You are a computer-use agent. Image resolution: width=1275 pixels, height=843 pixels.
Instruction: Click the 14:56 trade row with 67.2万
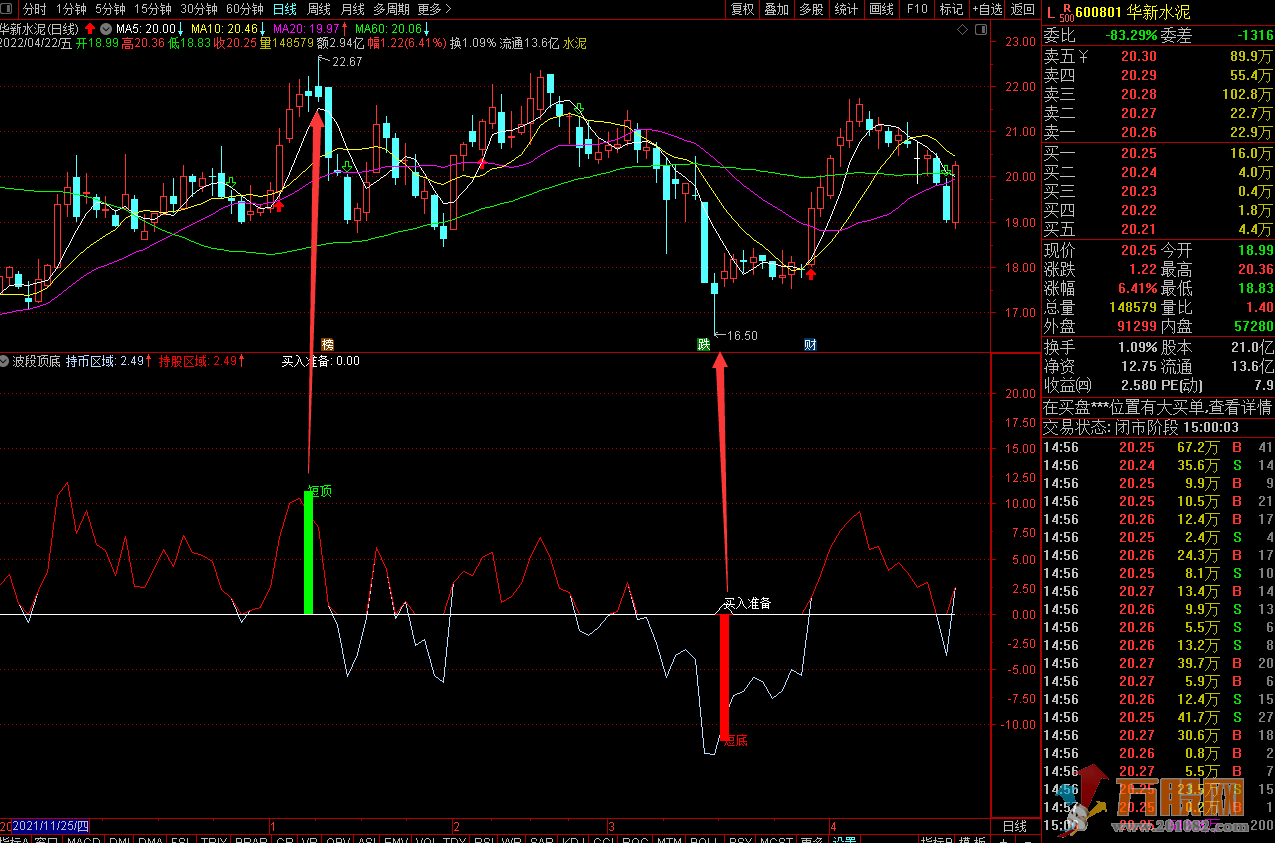click(x=1158, y=447)
